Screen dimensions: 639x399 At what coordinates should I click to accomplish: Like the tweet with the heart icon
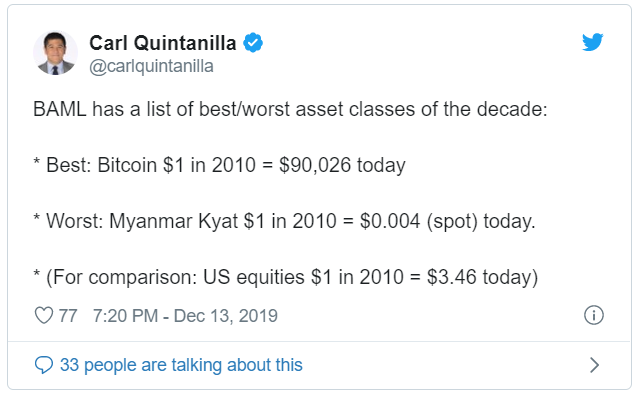[44, 315]
